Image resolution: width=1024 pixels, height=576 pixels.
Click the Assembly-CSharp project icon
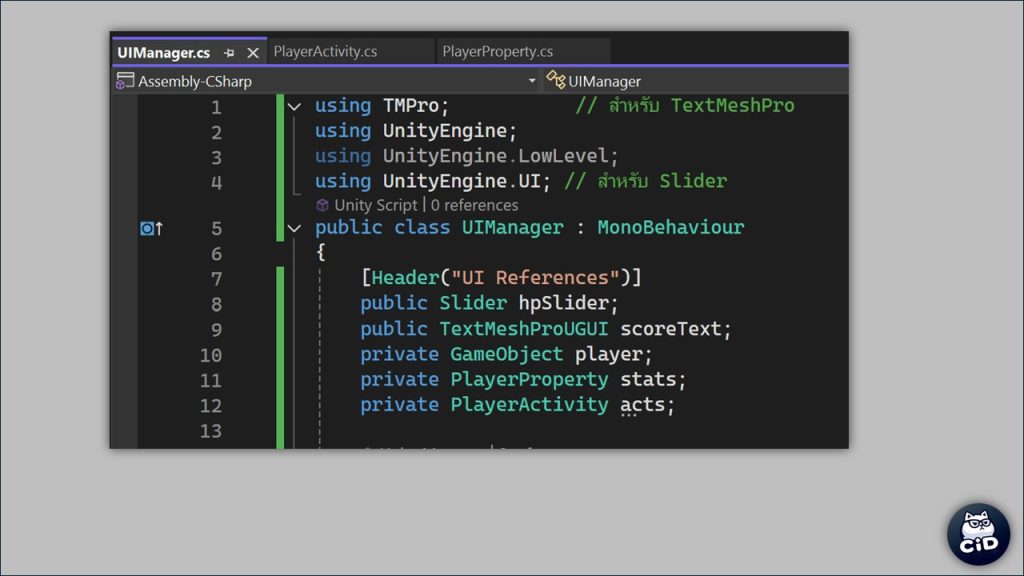tap(125, 81)
